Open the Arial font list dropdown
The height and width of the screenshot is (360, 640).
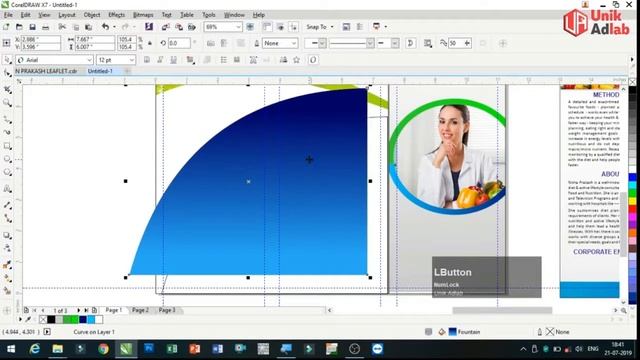89,60
